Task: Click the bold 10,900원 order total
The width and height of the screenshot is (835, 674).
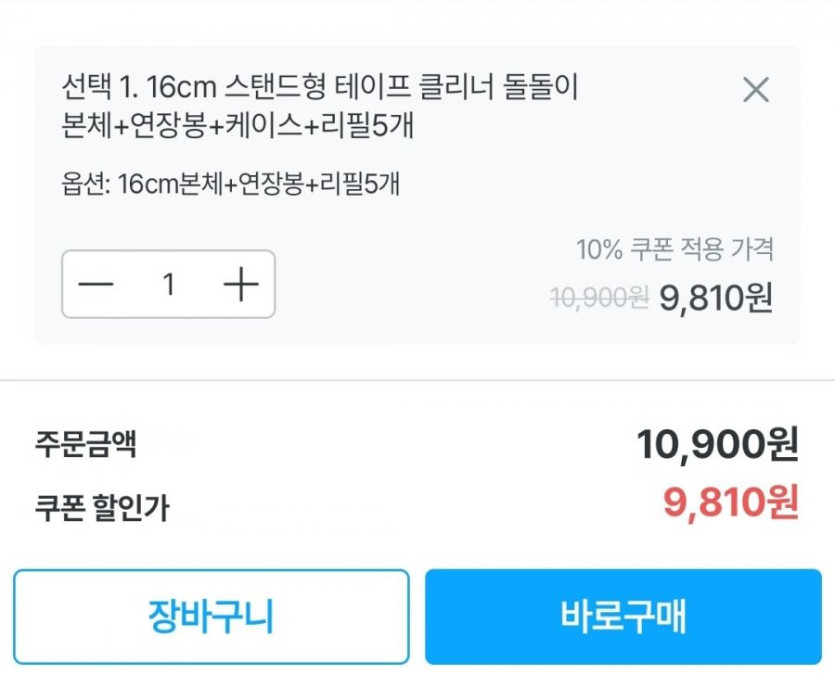Action: click(x=717, y=444)
